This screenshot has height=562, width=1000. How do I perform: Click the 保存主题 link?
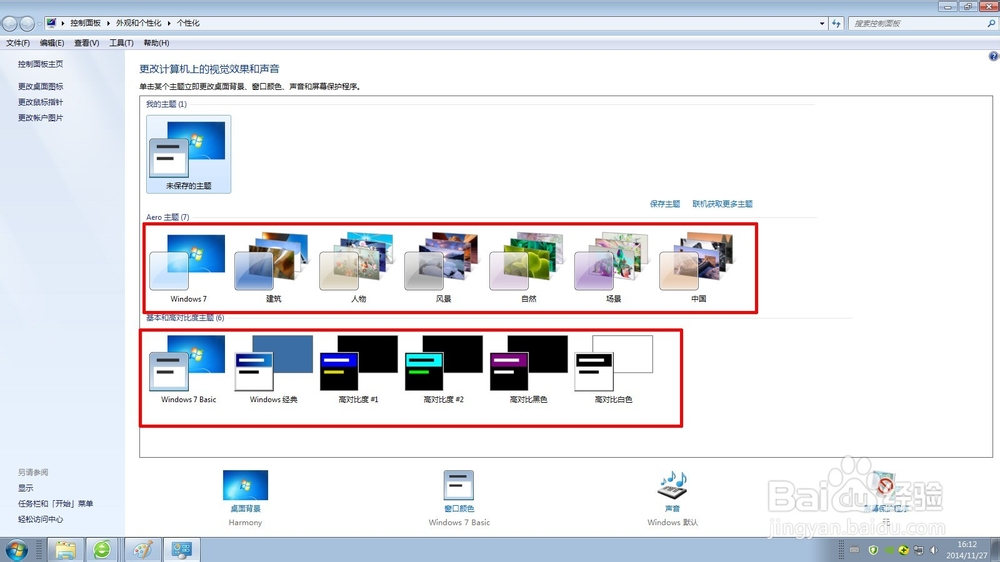click(x=665, y=204)
